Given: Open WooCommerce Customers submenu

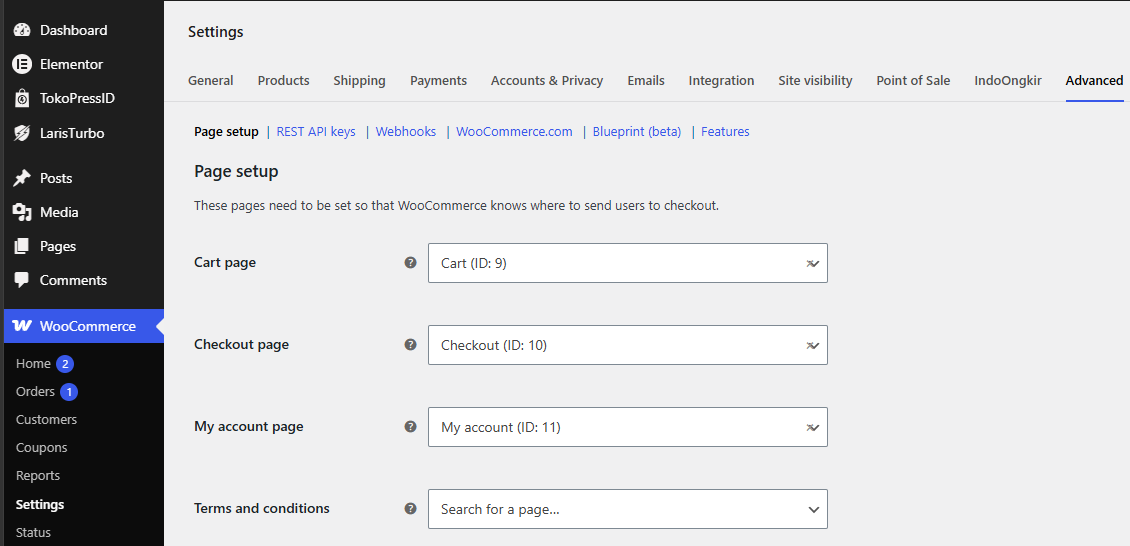Looking at the screenshot, I should 46,419.
